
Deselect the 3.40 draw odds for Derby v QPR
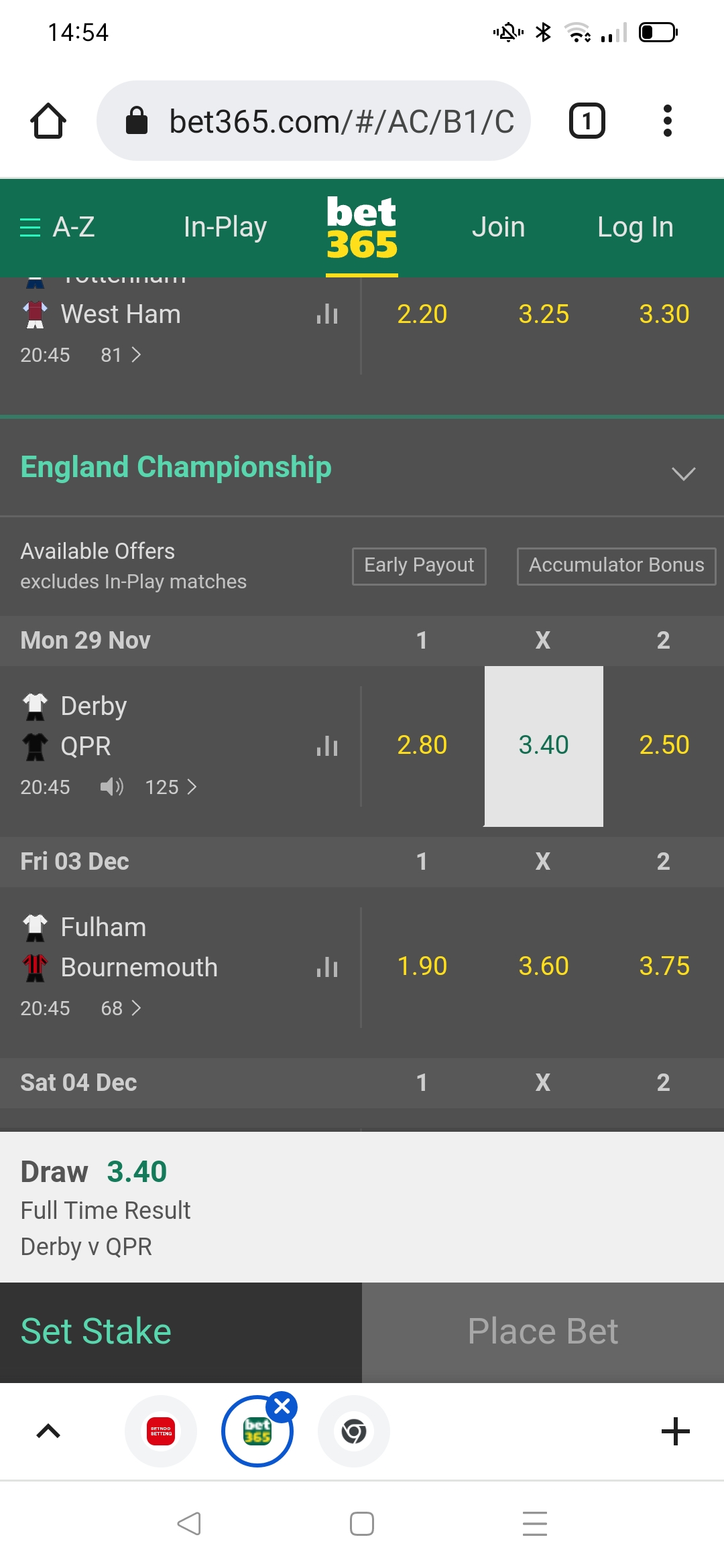click(544, 746)
